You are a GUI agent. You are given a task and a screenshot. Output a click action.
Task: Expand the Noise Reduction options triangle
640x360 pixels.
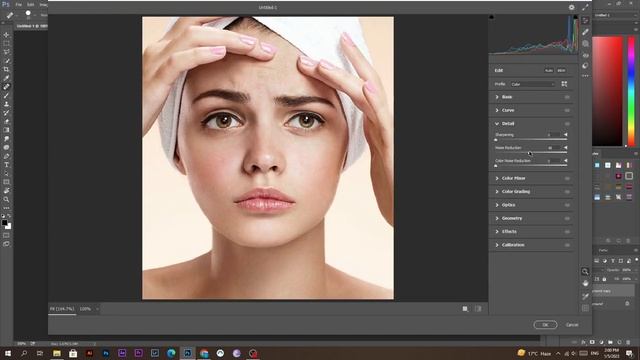[x=566, y=148]
